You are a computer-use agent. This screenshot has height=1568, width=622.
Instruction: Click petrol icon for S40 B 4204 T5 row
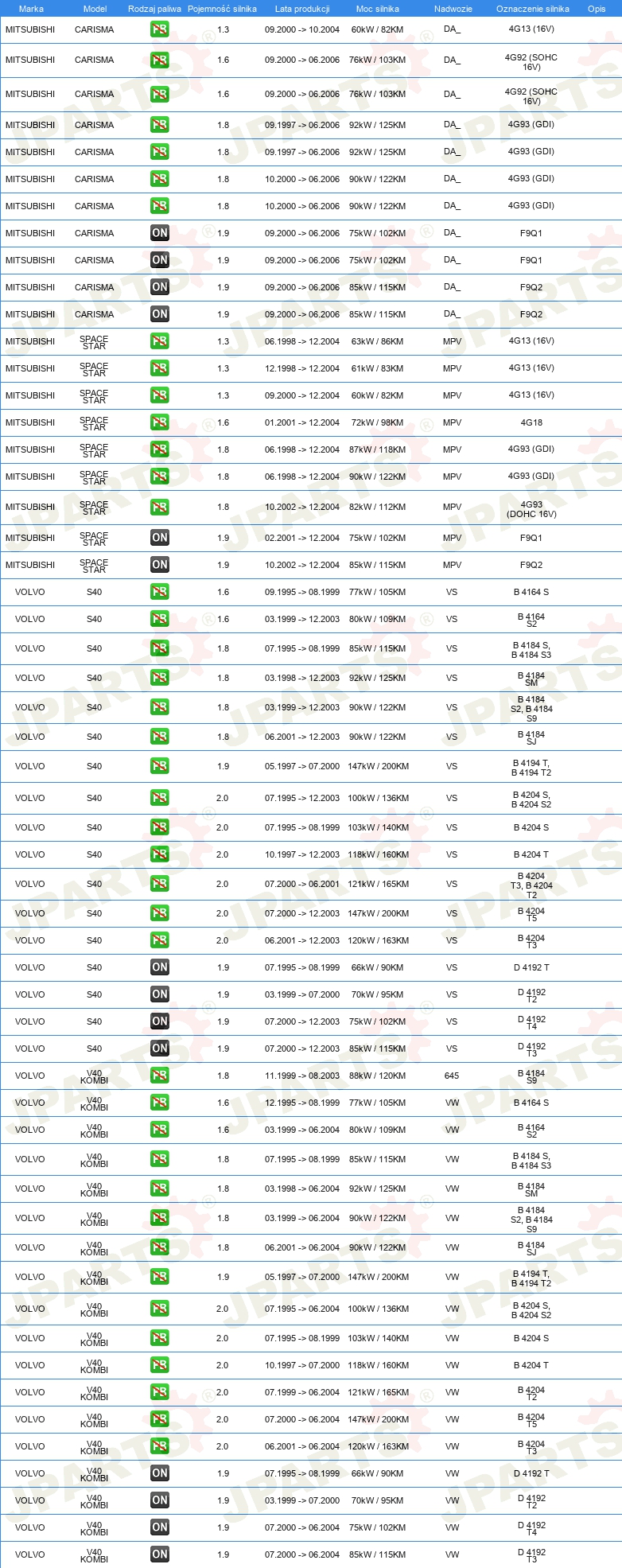160,913
